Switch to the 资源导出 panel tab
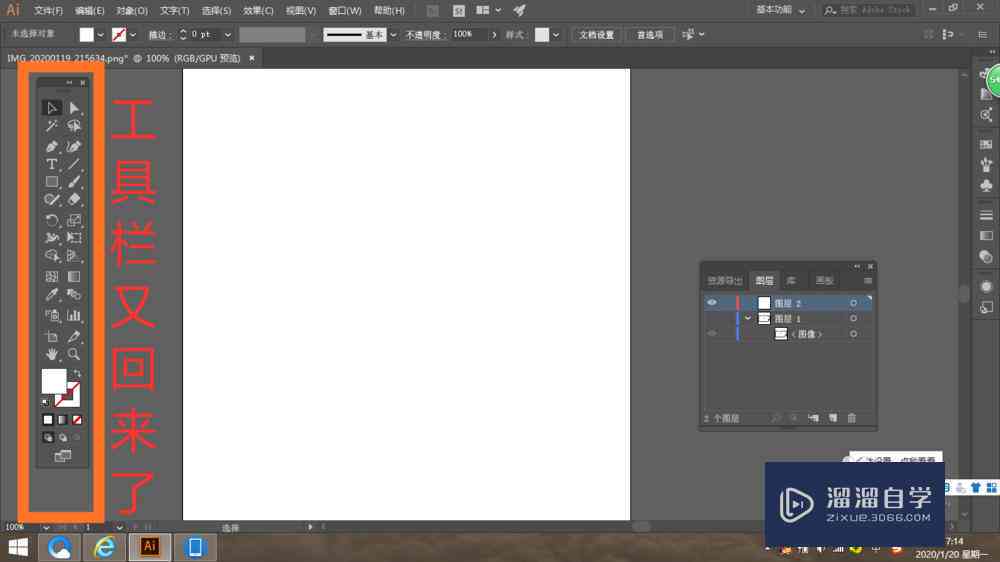 coord(725,281)
